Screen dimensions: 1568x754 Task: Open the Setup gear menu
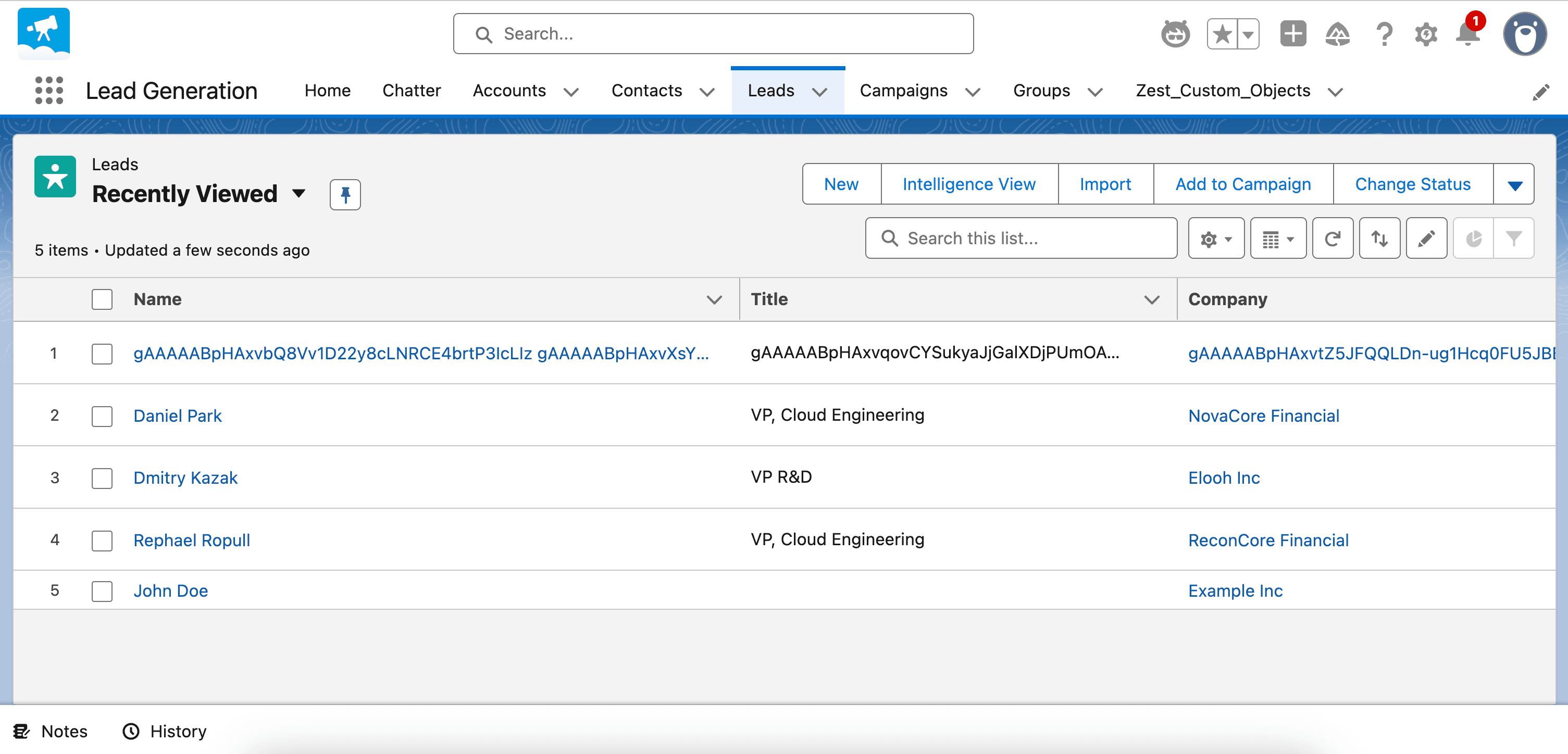[x=1426, y=34]
